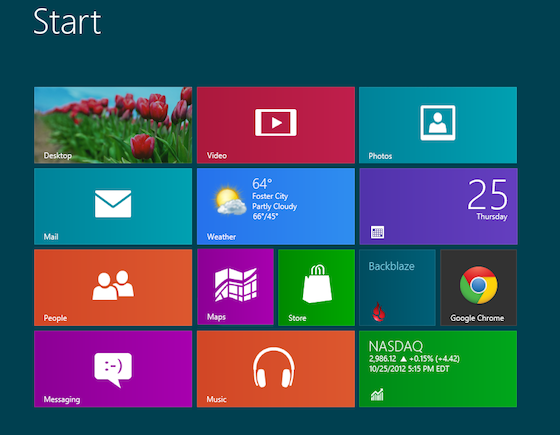560x435 pixels.
Task: Click the small calendar grid icon
Action: point(377,232)
